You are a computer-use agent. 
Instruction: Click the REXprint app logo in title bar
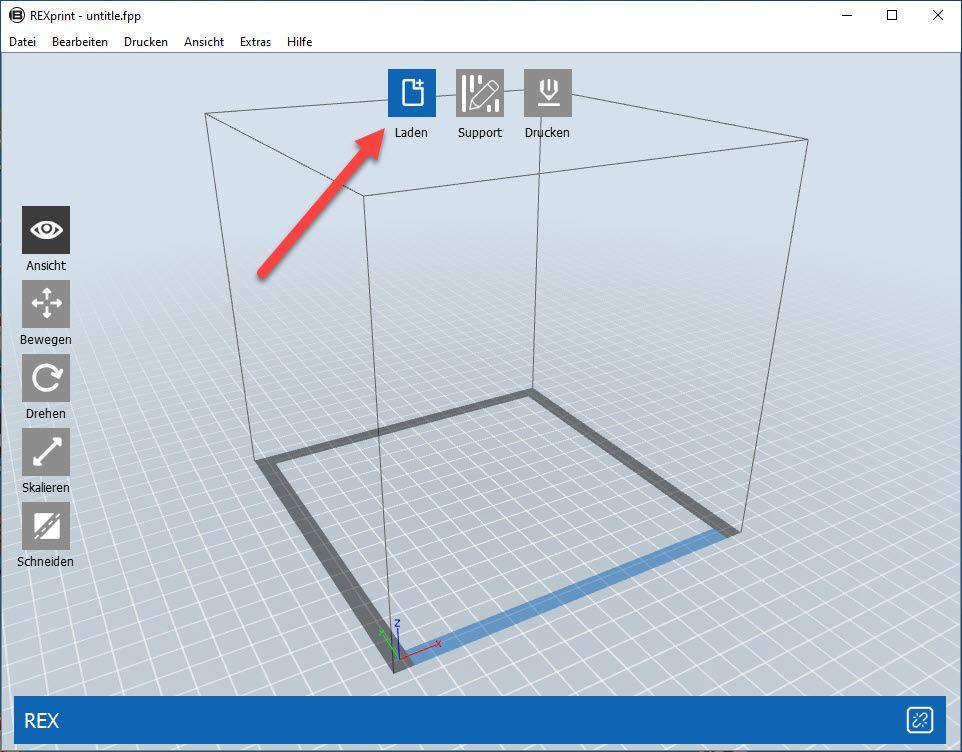pyautogui.click(x=17, y=15)
